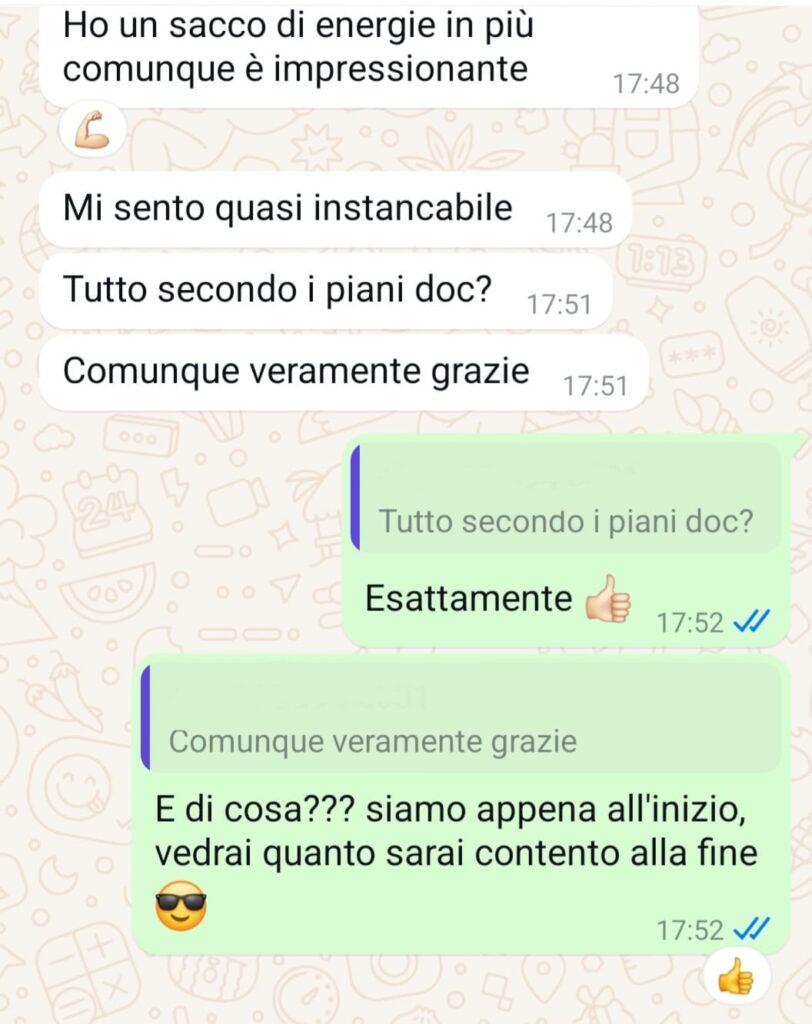This screenshot has width=812, height=1024.
Task: Tap the purple quote bar in the Esattamente reply
Action: click(x=355, y=498)
